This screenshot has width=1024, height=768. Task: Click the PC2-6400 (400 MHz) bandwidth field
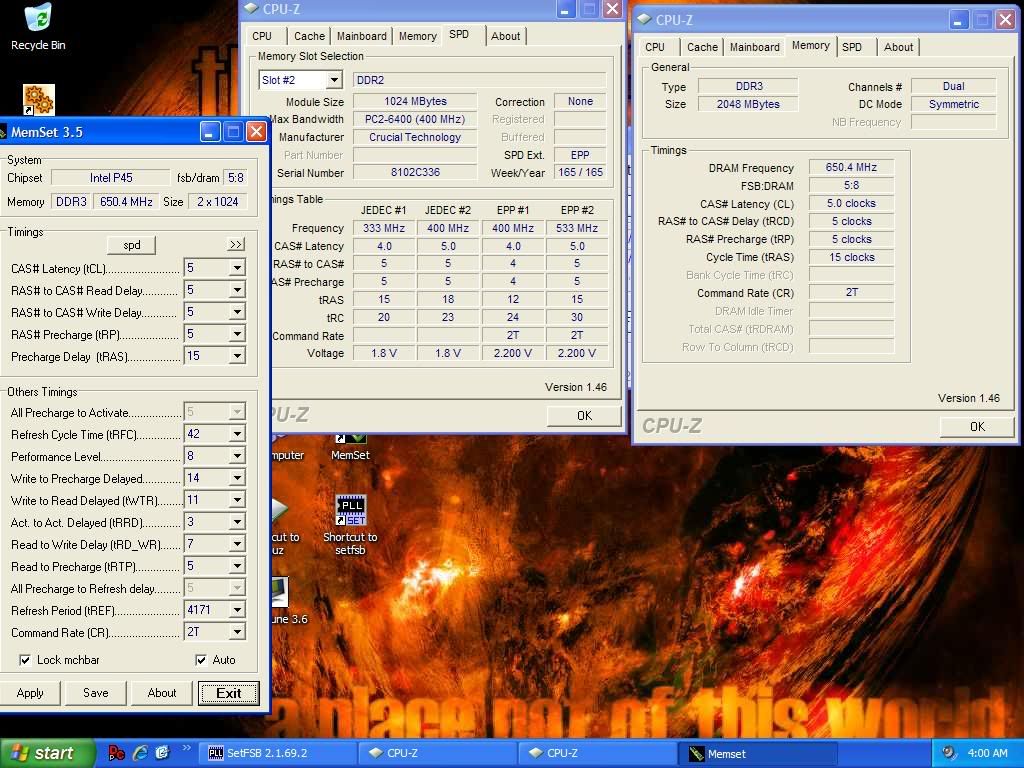click(x=415, y=120)
